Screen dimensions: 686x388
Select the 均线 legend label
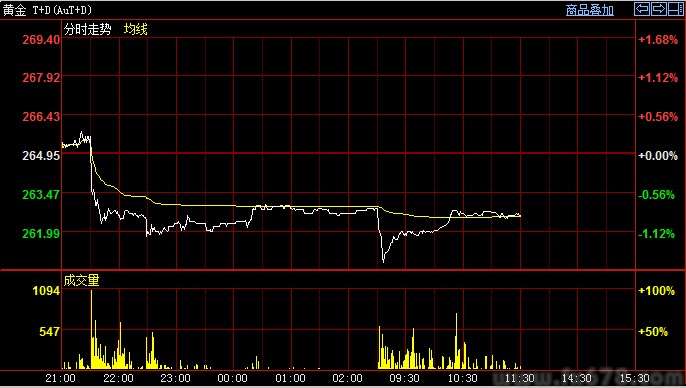136,29
